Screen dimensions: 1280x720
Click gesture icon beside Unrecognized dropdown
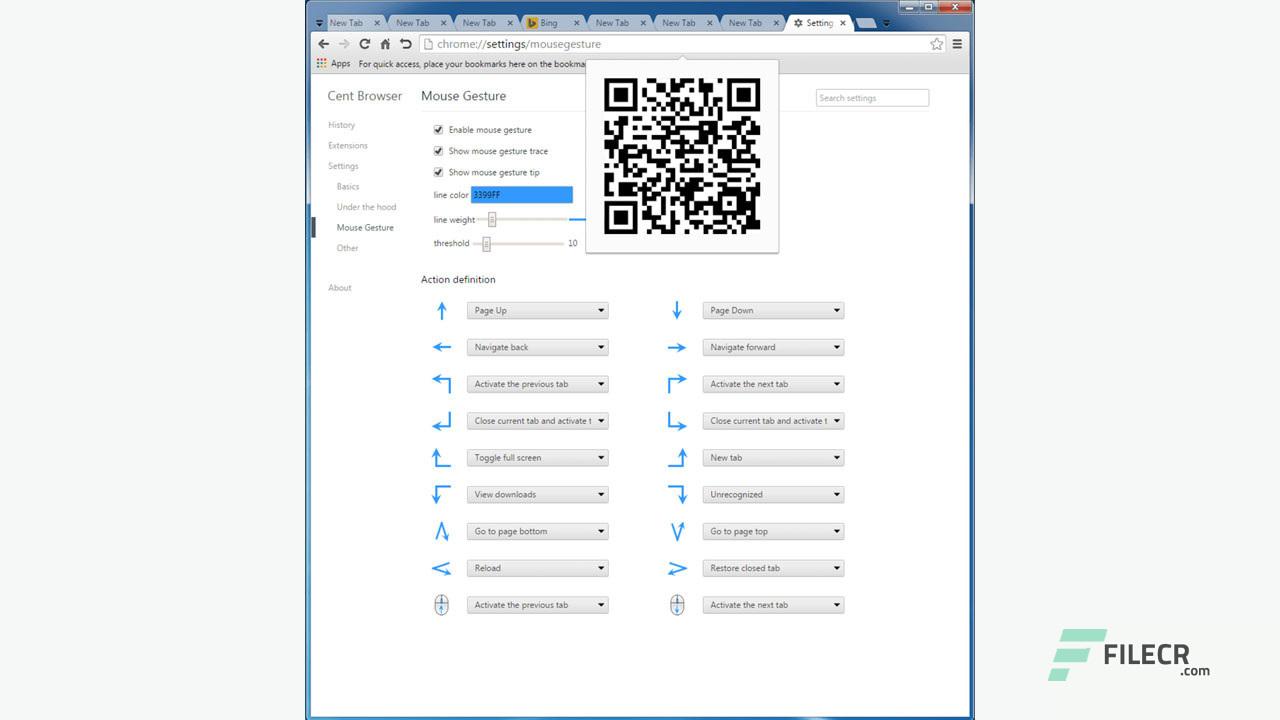(677, 494)
